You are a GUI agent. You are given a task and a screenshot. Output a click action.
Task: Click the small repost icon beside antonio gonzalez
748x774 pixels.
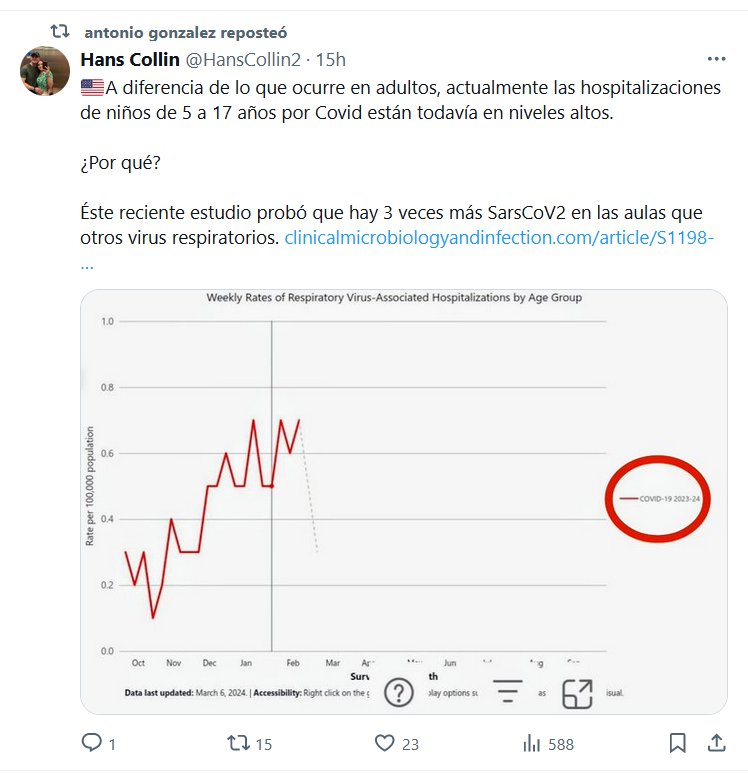click(x=60, y=31)
